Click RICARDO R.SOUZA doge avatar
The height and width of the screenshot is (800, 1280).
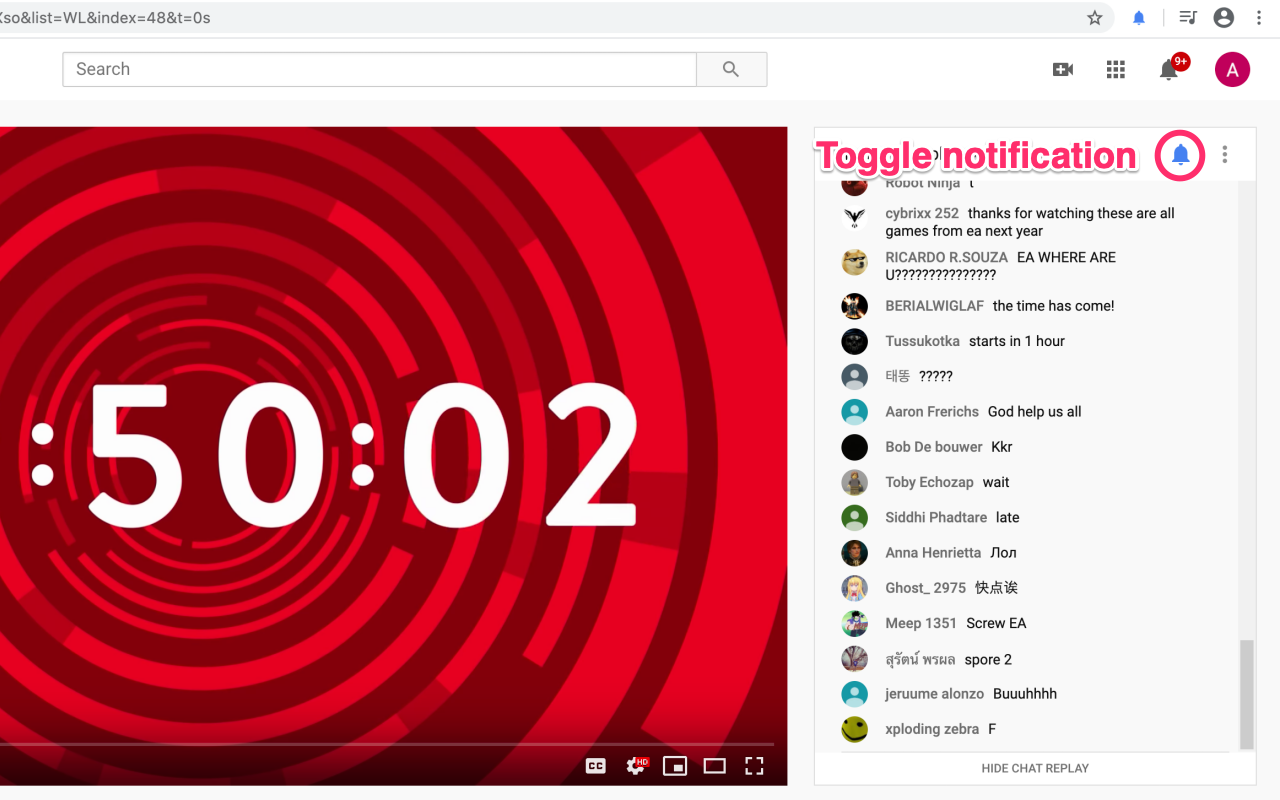coord(854,262)
